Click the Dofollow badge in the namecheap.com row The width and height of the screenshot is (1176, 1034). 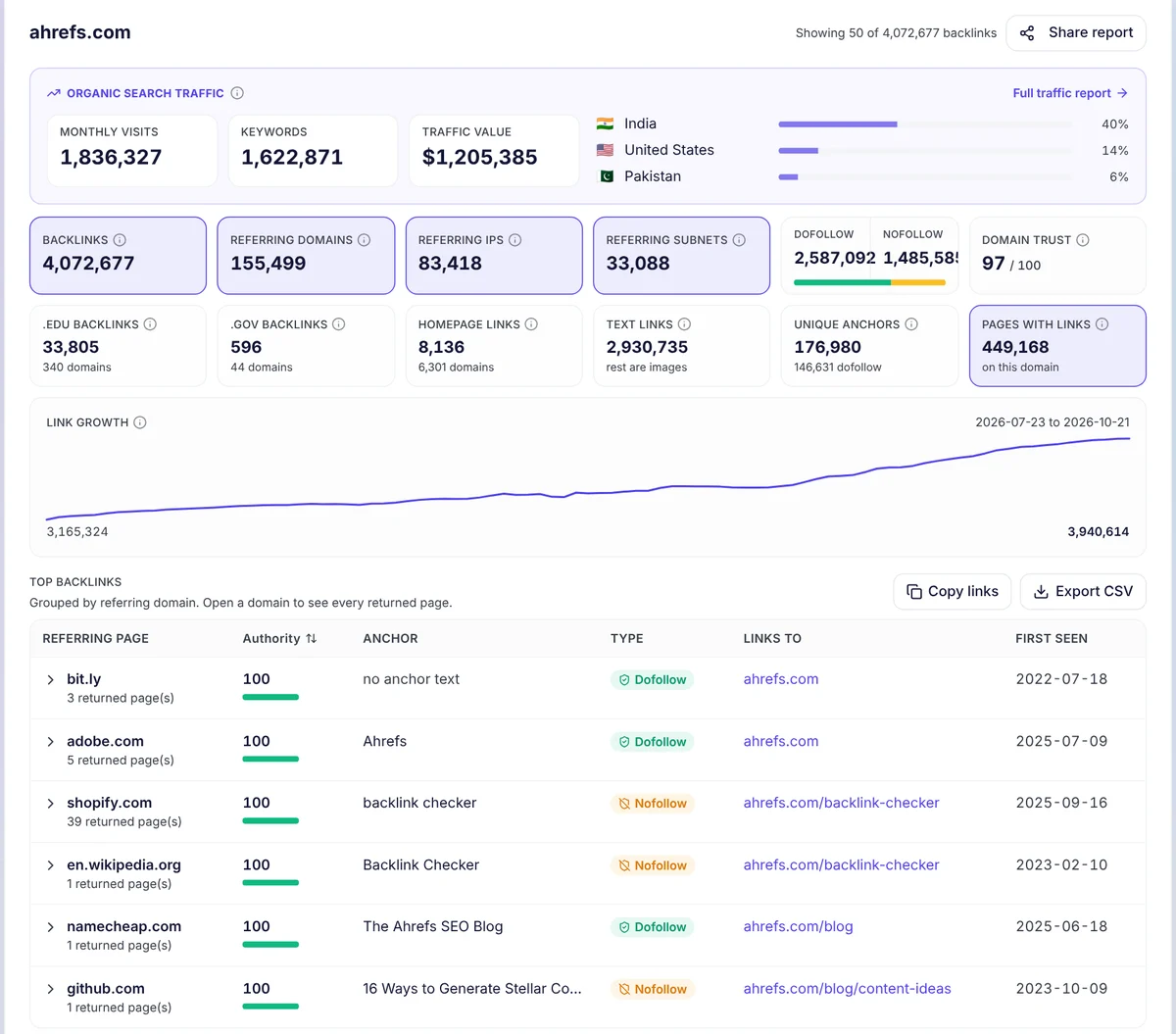652,927
